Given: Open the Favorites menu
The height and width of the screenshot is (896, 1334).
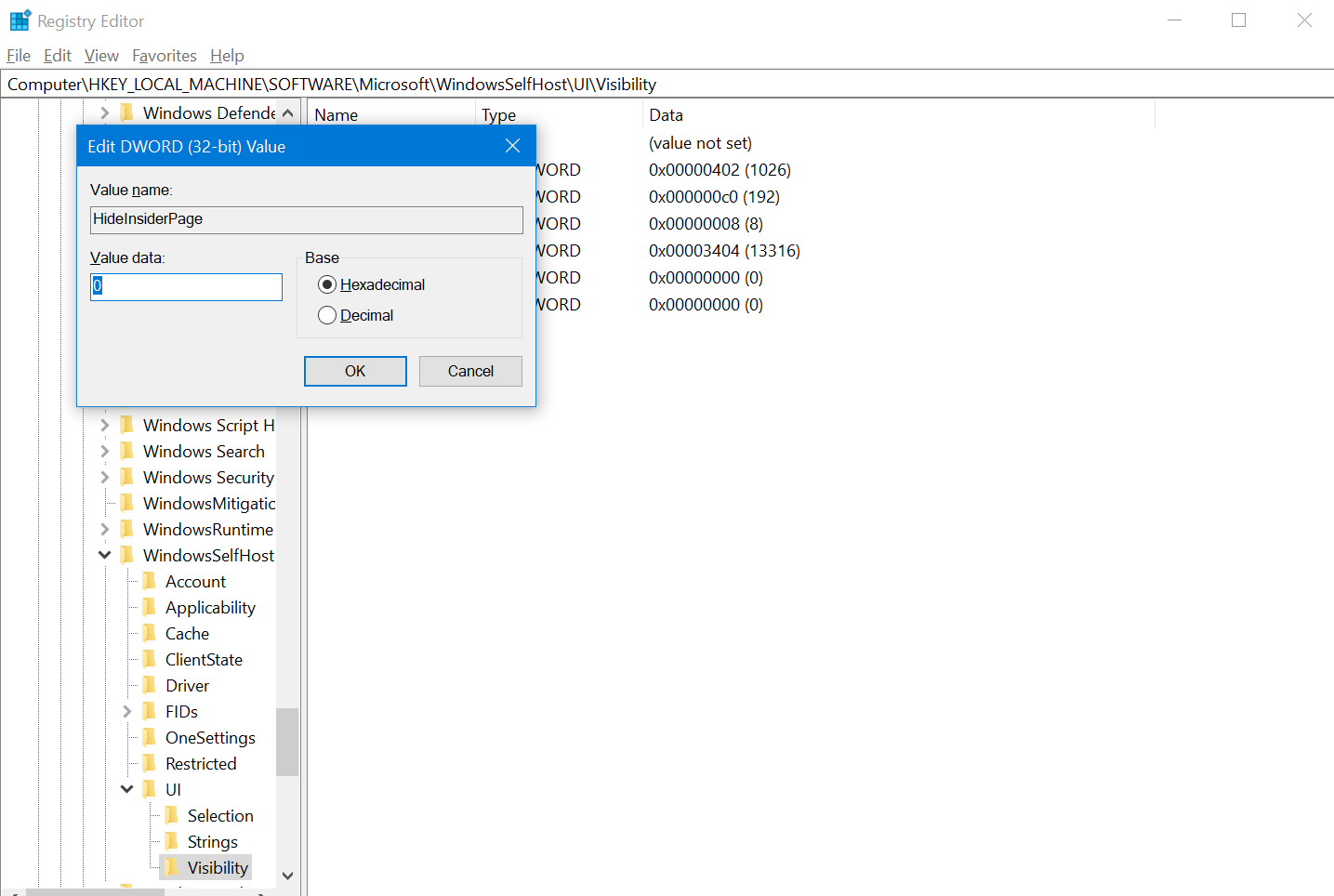Looking at the screenshot, I should tap(164, 56).
